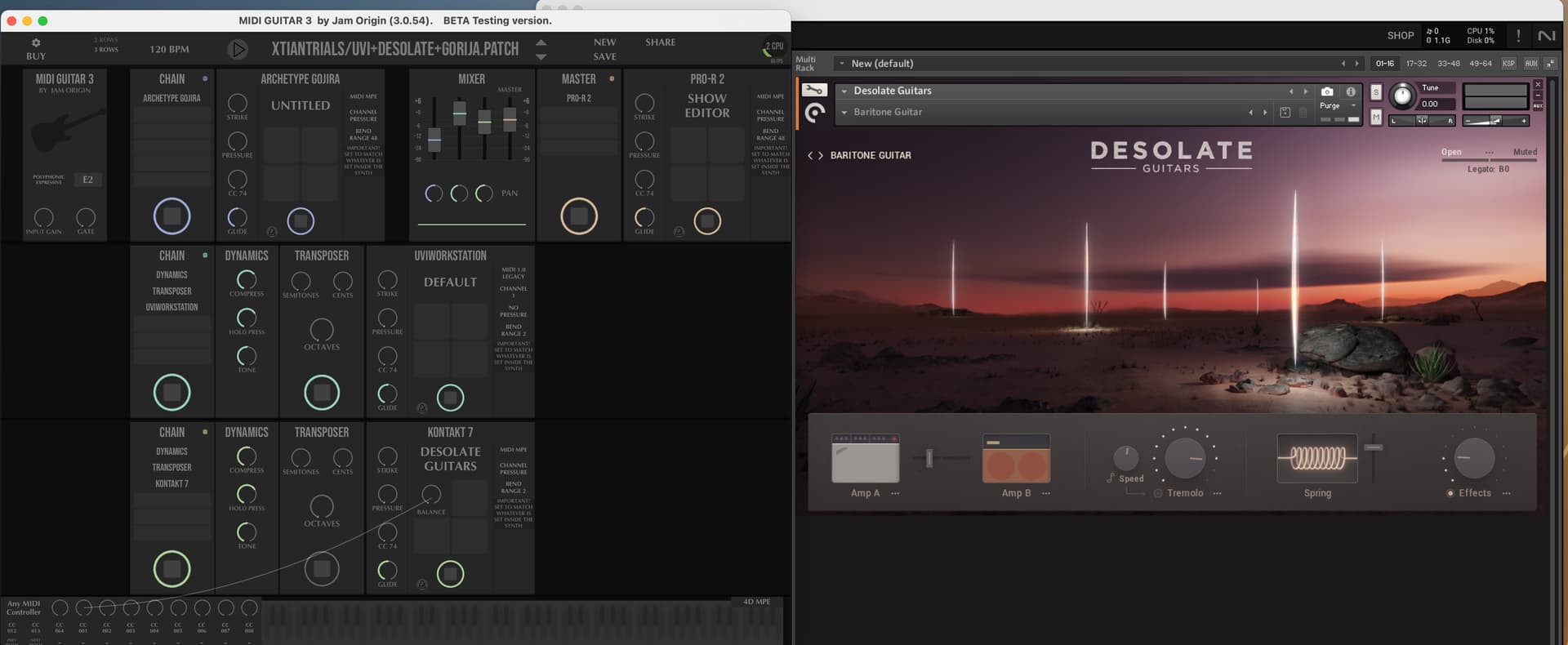
Task: Click the Kontakt rack minimize view icon
Action: pyautogui.click(x=1550, y=63)
